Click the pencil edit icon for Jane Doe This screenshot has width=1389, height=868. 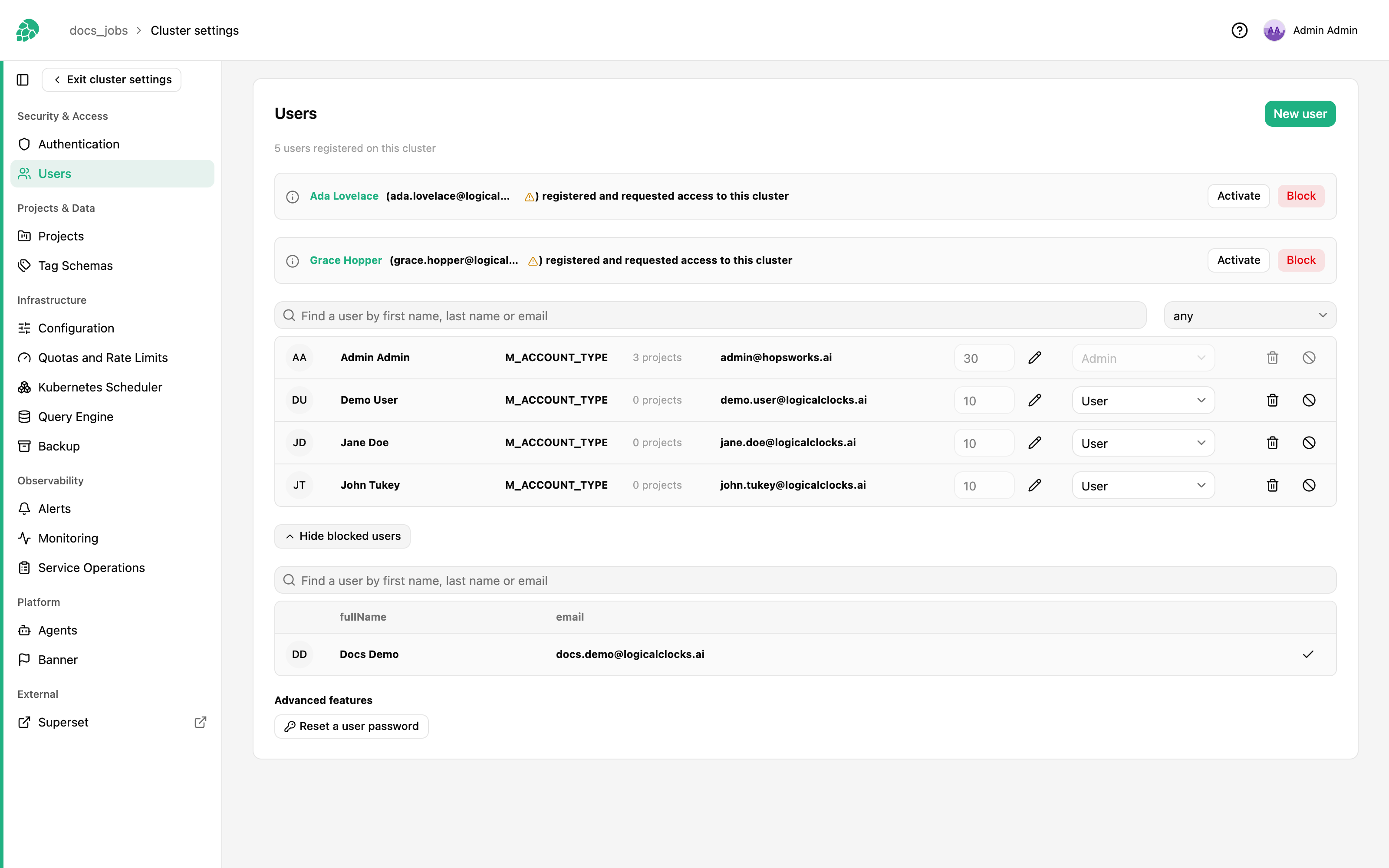tap(1034, 443)
